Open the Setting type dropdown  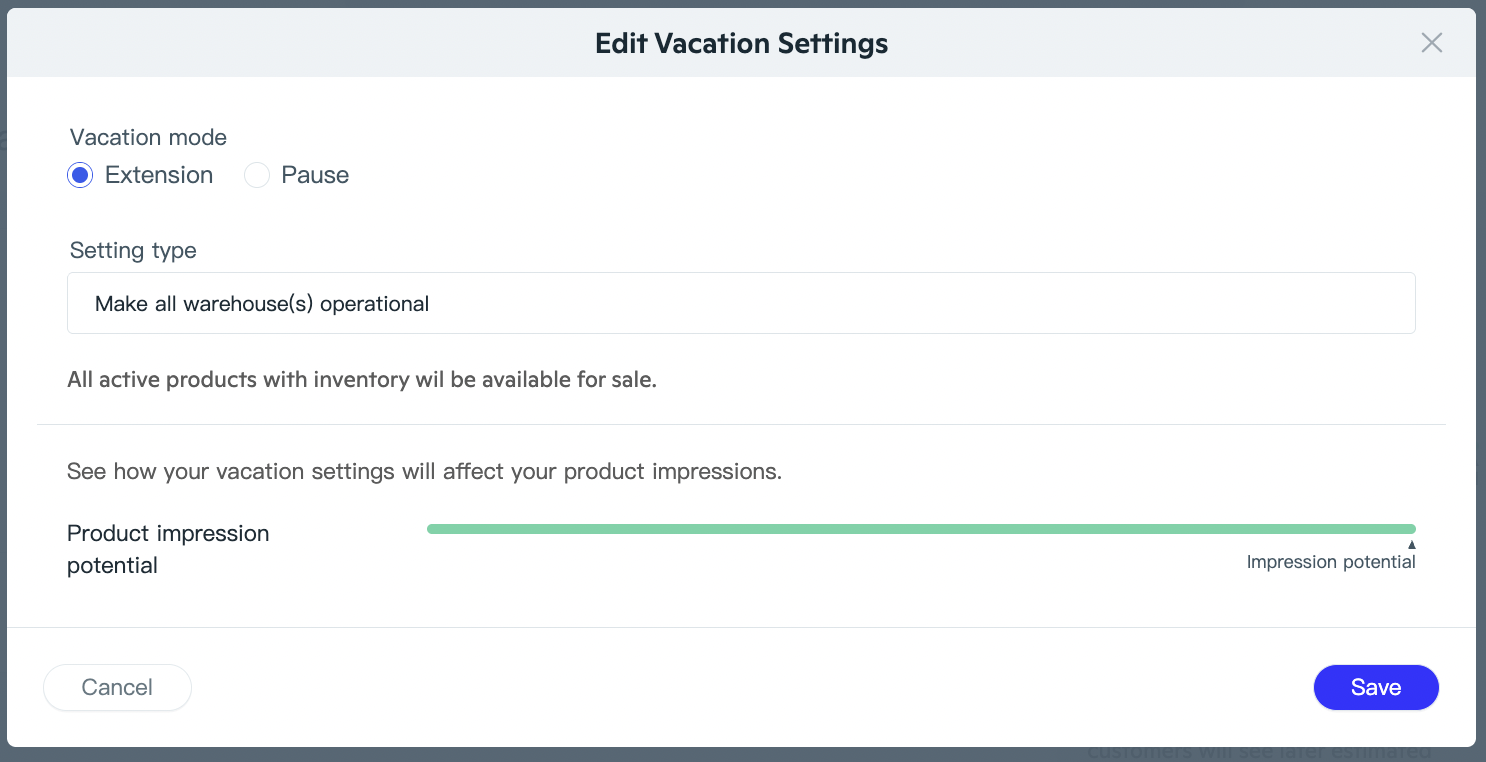click(741, 303)
